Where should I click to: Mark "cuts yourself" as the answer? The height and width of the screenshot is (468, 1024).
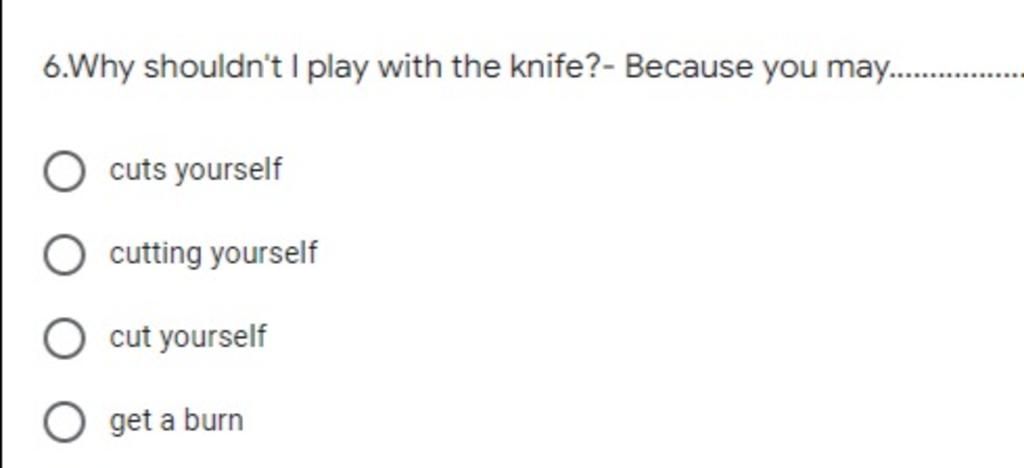[x=64, y=171]
